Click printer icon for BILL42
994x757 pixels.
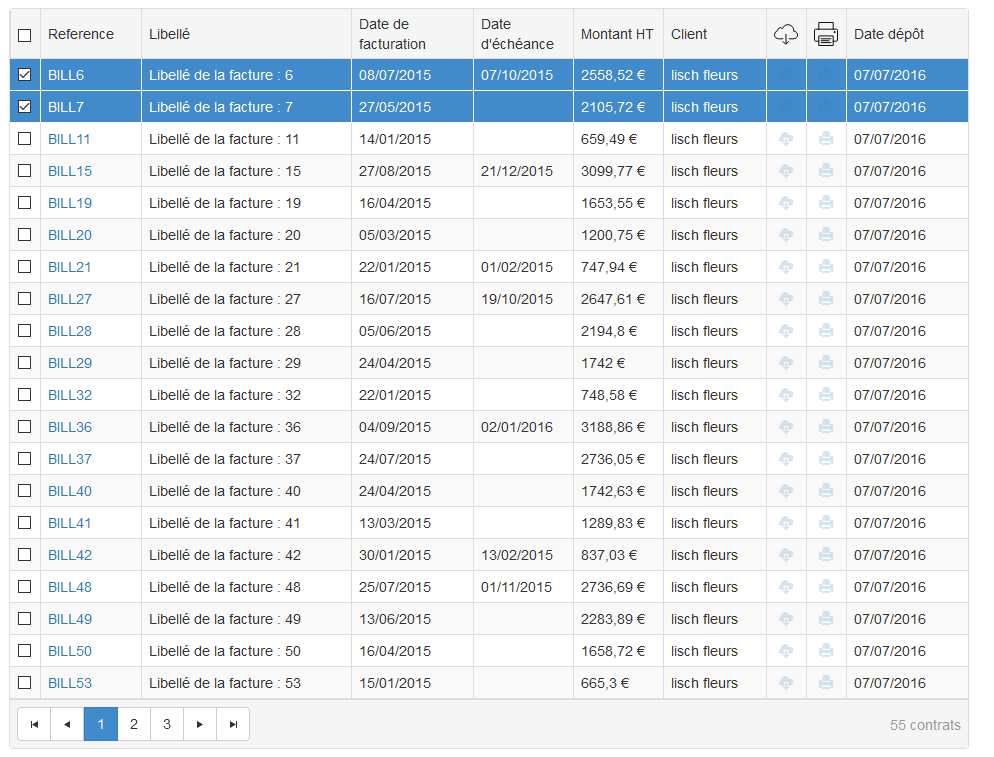pyautogui.click(x=826, y=555)
